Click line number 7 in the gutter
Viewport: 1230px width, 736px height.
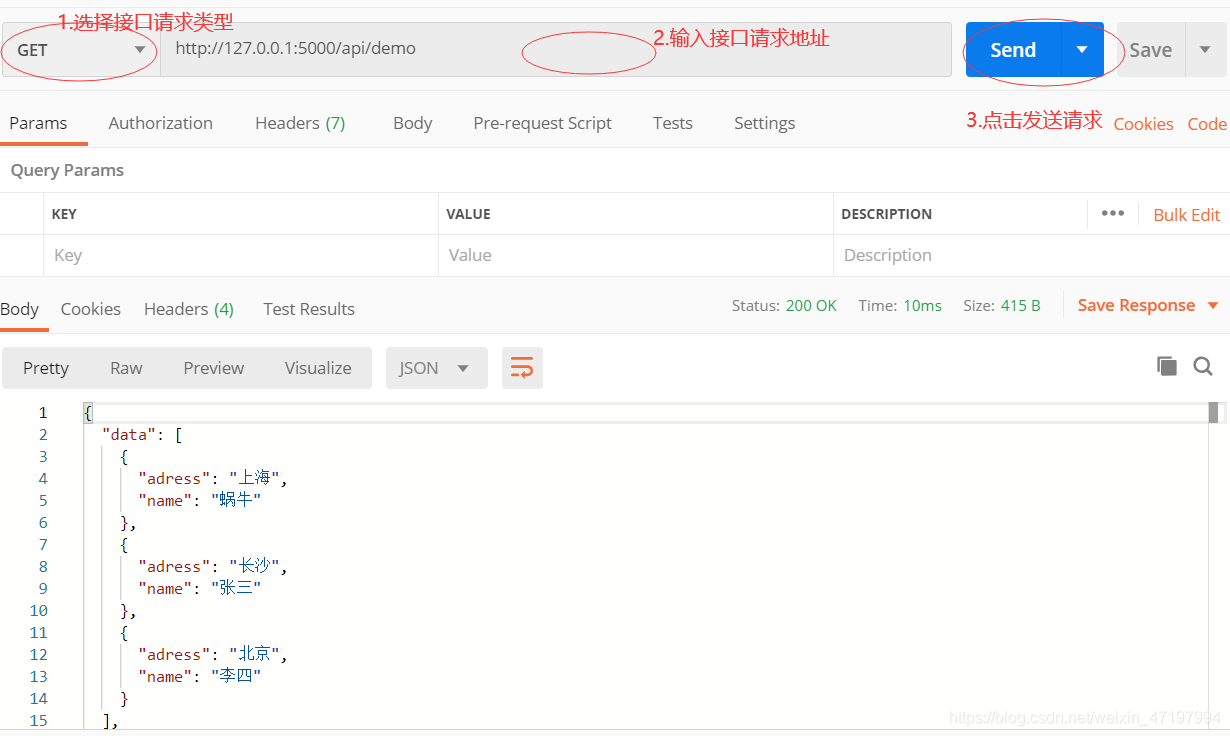(x=43, y=544)
